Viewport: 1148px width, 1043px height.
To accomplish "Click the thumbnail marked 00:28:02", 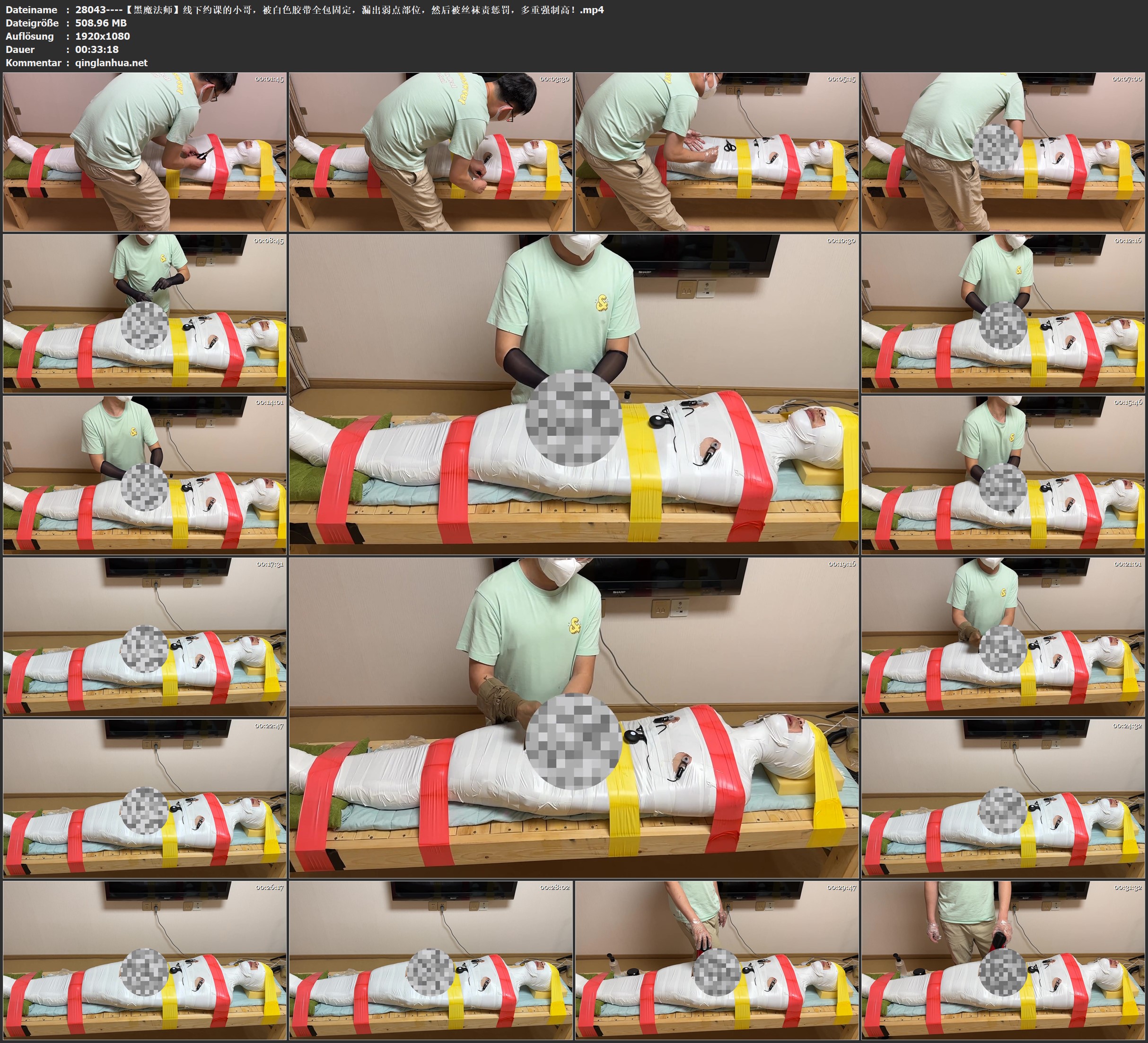I will (430, 960).
